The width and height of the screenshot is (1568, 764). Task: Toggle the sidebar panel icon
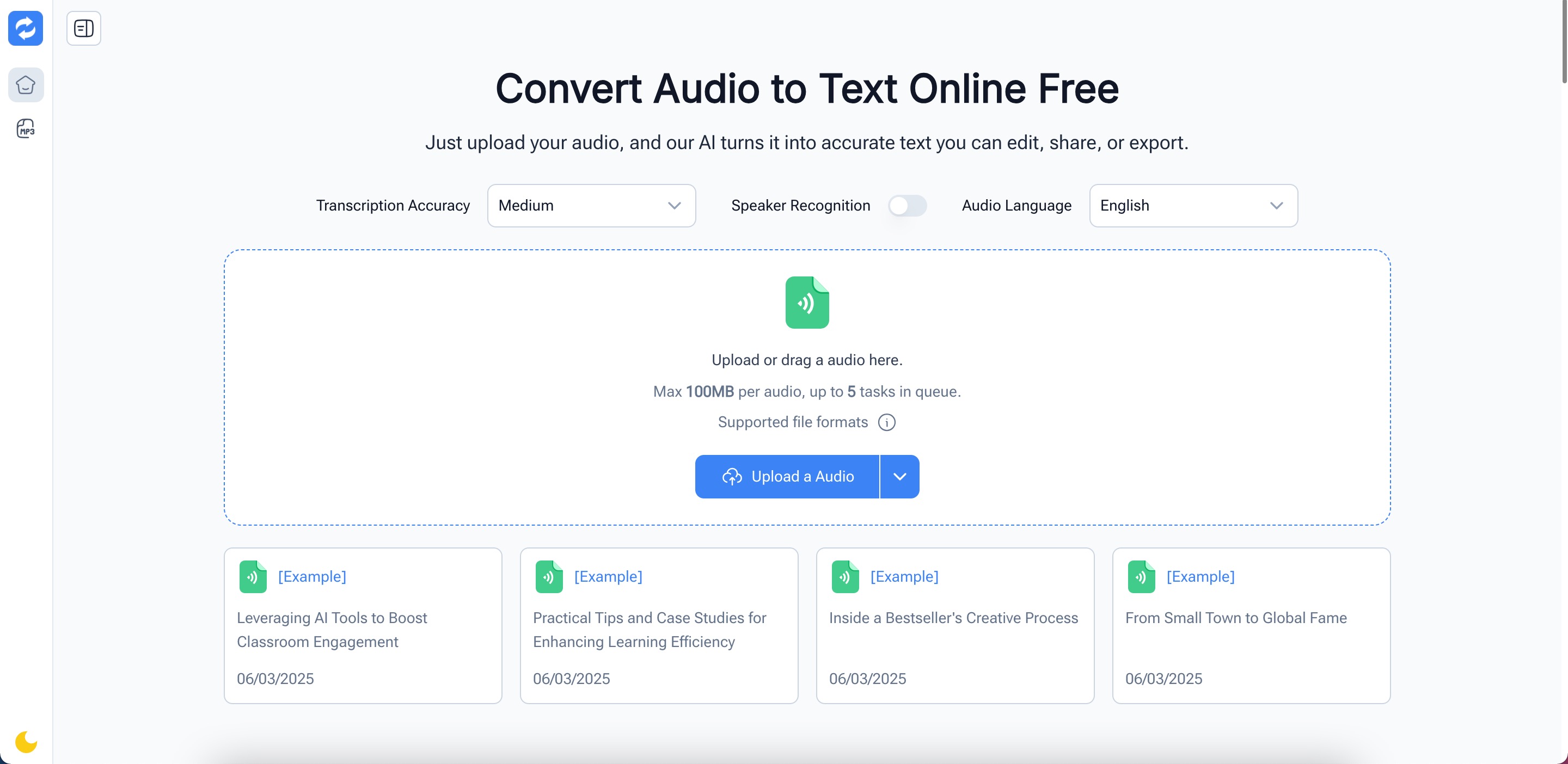tap(83, 28)
